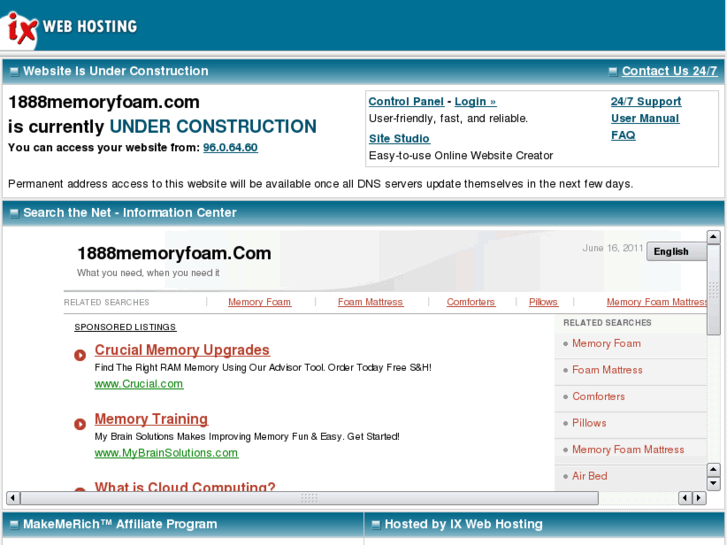
Task: Select Memory Foam in the top related searches bar
Action: 259,302
